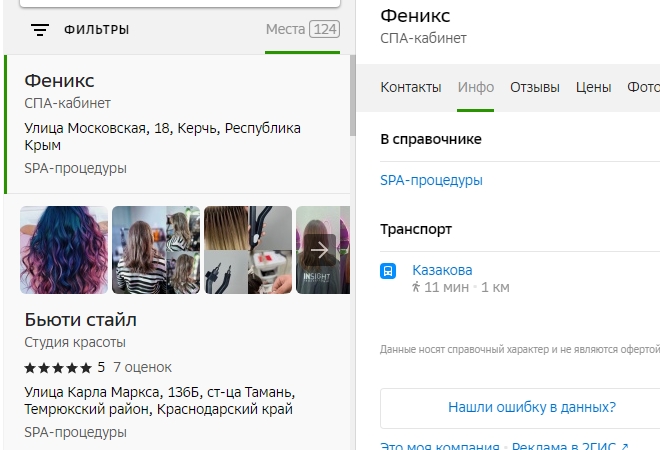
Task: Open the Феникс listing title
Action: coord(59,80)
